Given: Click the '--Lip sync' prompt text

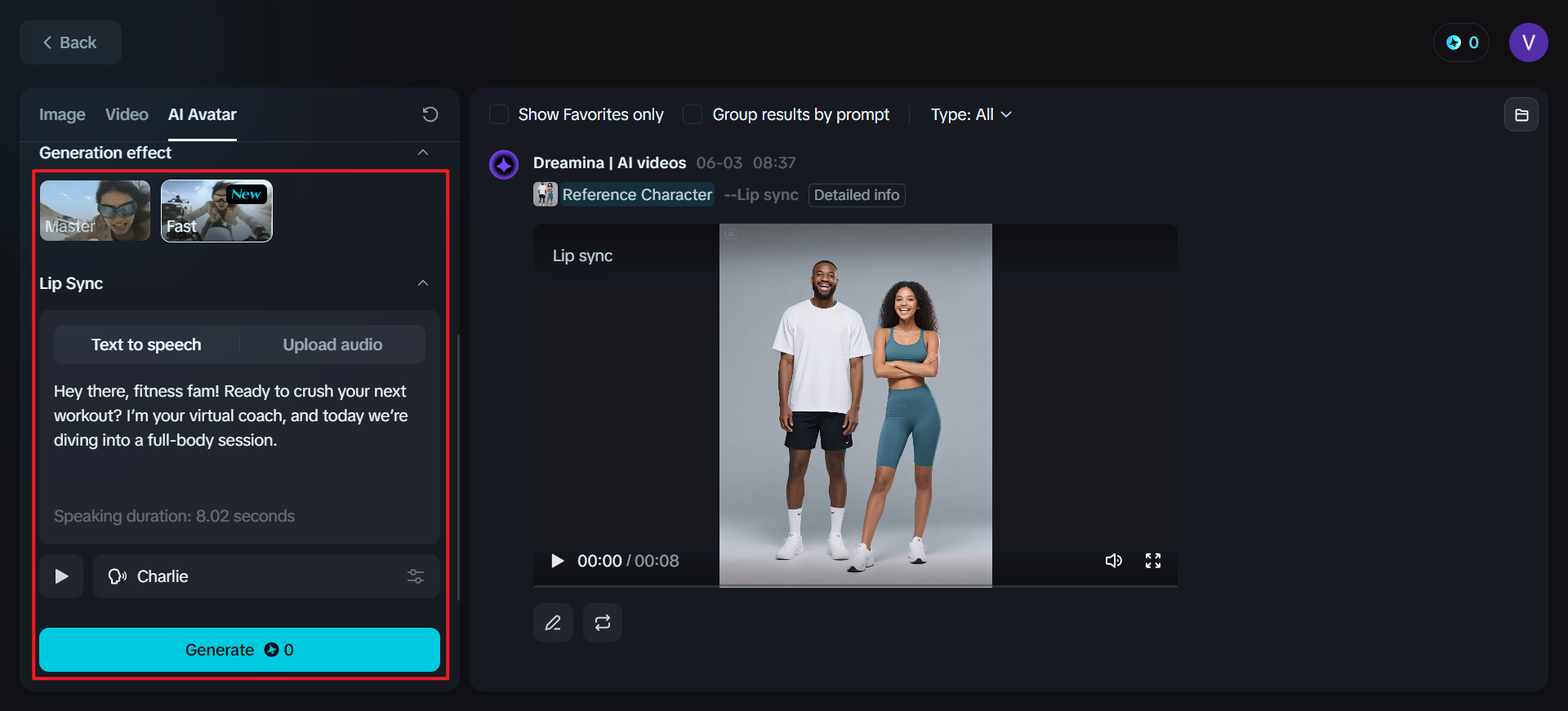Looking at the screenshot, I should coord(761,195).
